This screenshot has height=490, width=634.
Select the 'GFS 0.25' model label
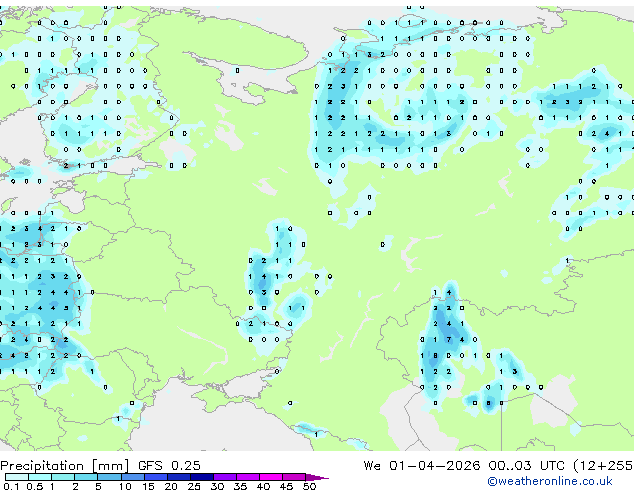tap(169, 465)
